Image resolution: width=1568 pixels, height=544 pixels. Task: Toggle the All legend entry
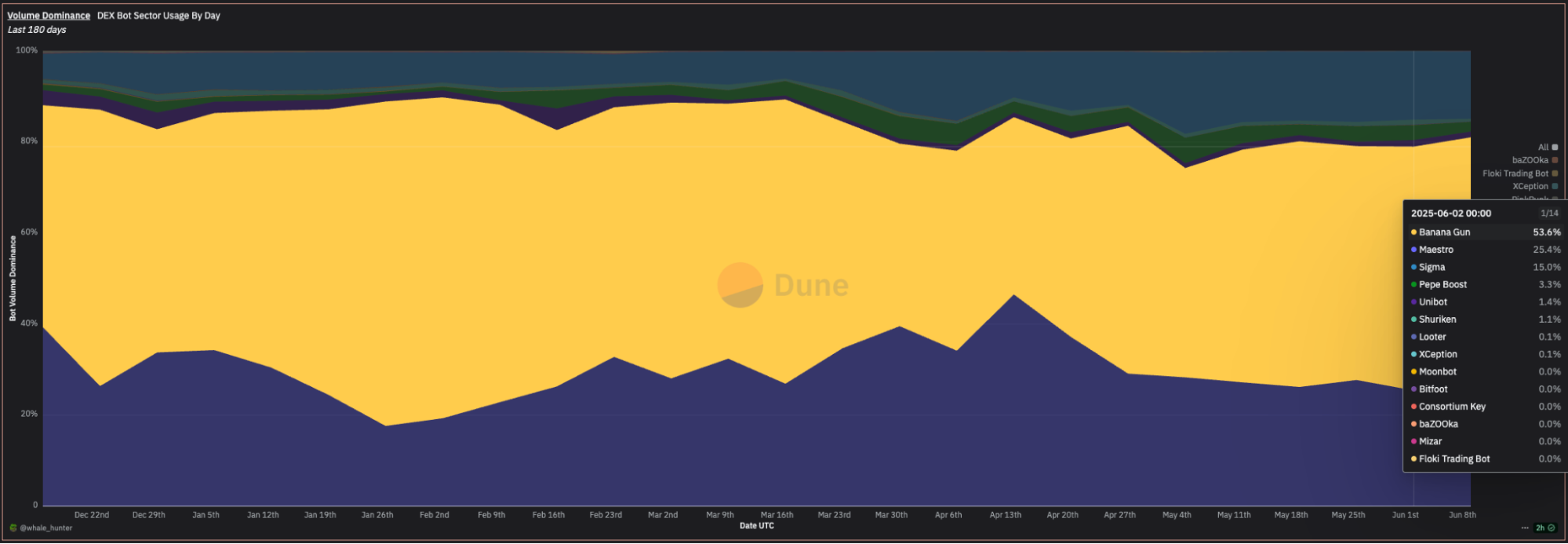point(1548,148)
